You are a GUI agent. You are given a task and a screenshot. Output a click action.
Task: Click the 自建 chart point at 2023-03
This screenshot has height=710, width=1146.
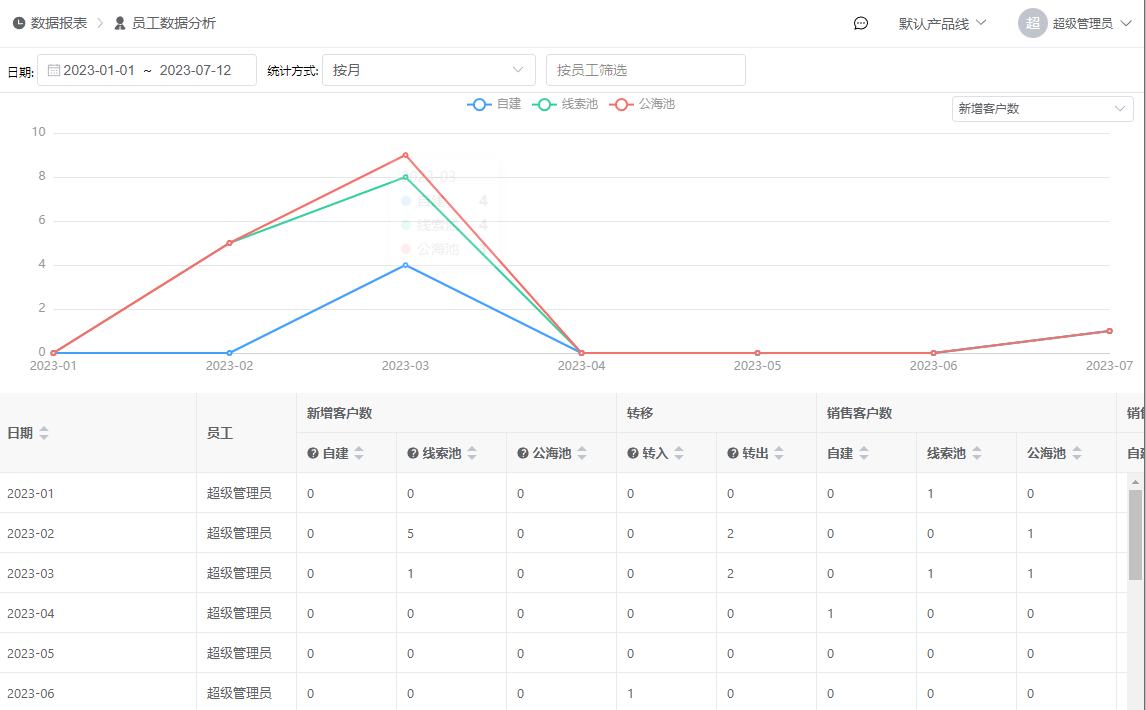pyautogui.click(x=406, y=265)
